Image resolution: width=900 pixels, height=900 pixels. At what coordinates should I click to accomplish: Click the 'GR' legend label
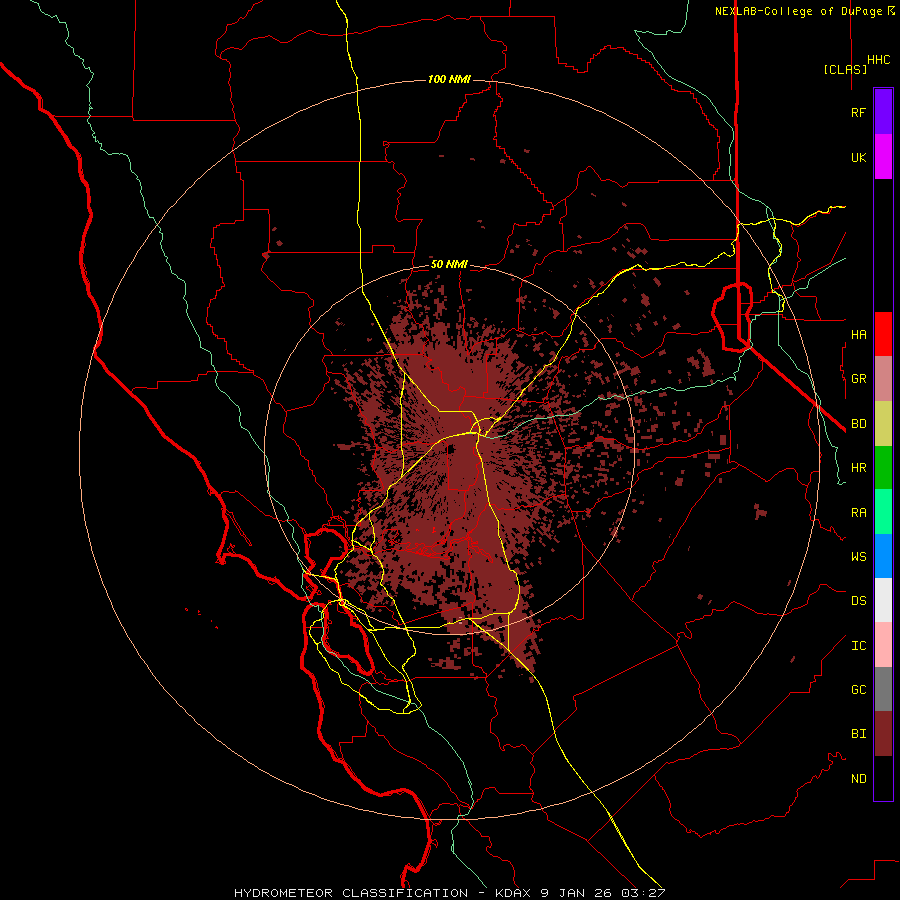[858, 379]
